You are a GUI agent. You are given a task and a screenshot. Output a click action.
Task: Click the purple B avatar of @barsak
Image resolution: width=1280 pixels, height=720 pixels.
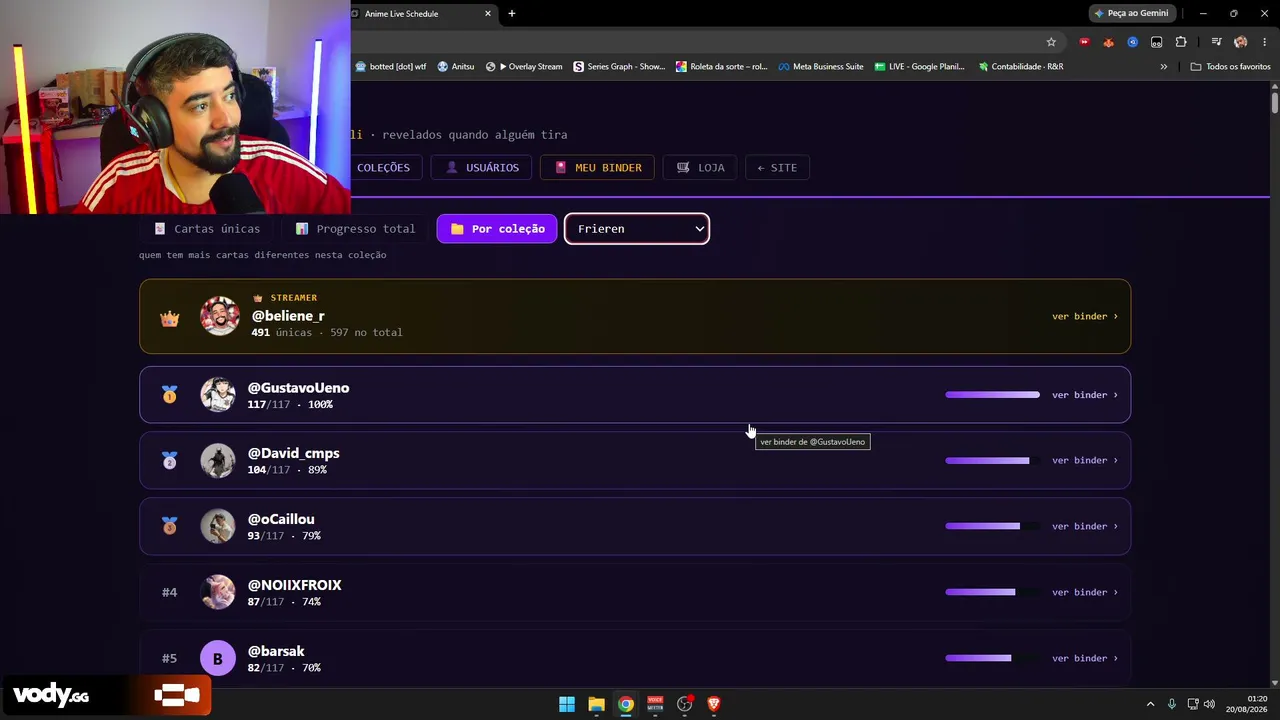(x=218, y=659)
